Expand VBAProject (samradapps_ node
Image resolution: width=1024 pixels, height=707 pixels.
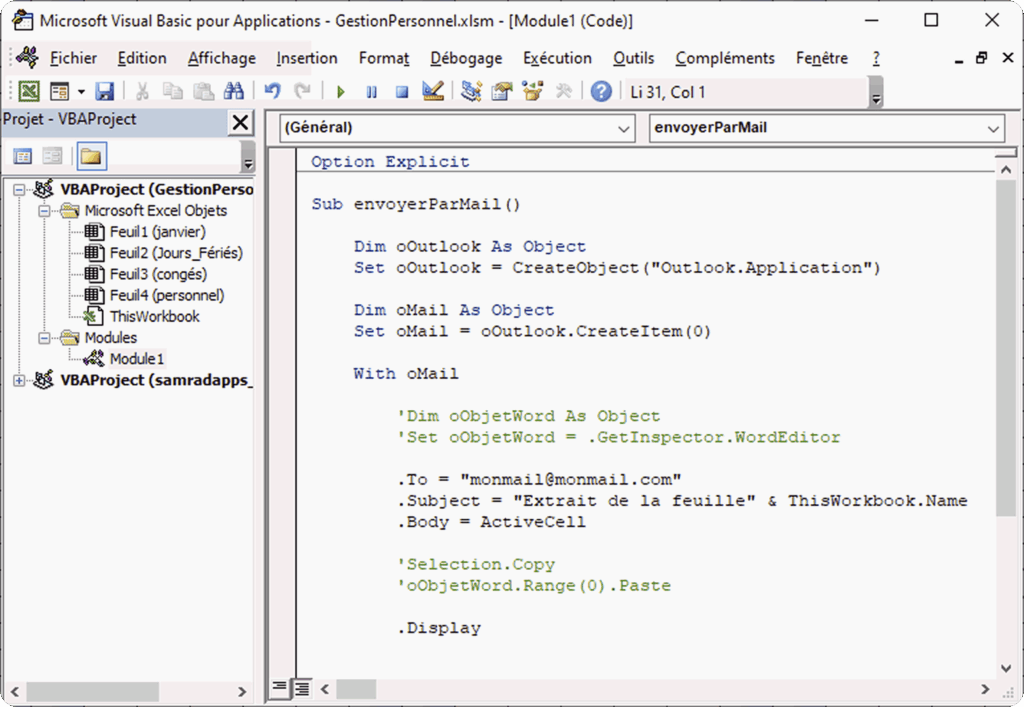pos(19,380)
